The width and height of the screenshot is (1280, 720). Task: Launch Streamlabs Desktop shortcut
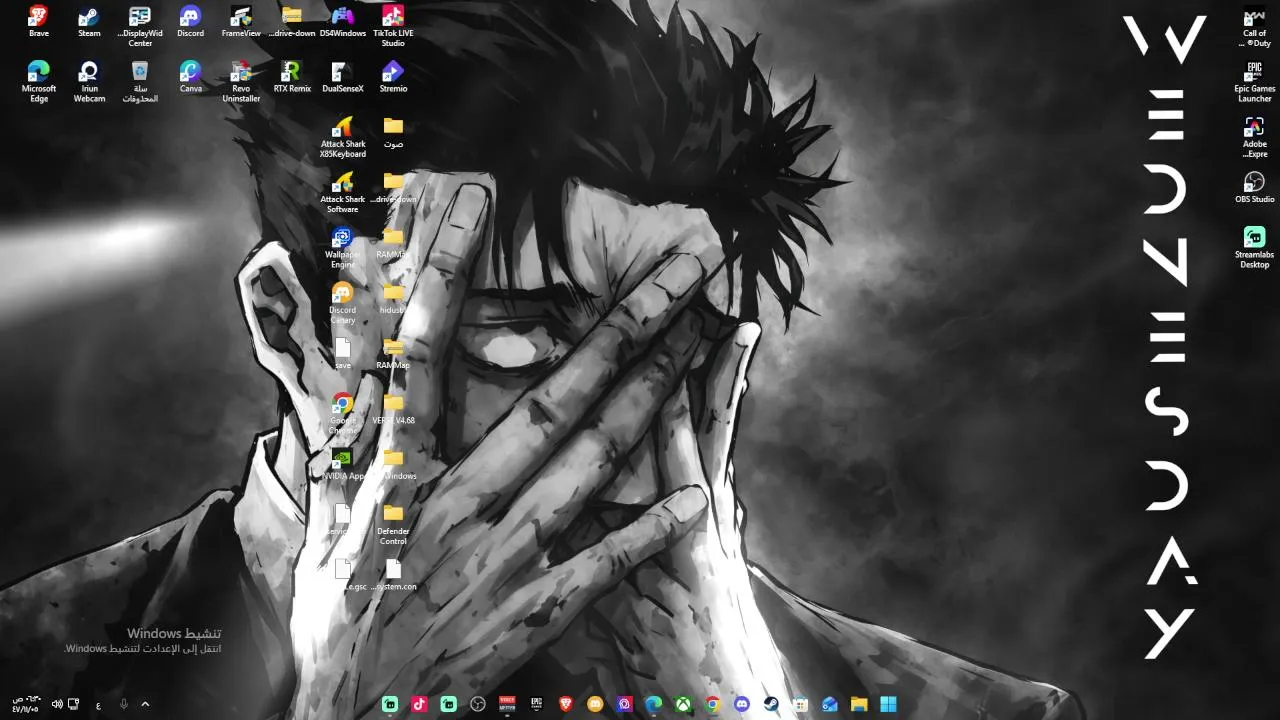point(1254,247)
